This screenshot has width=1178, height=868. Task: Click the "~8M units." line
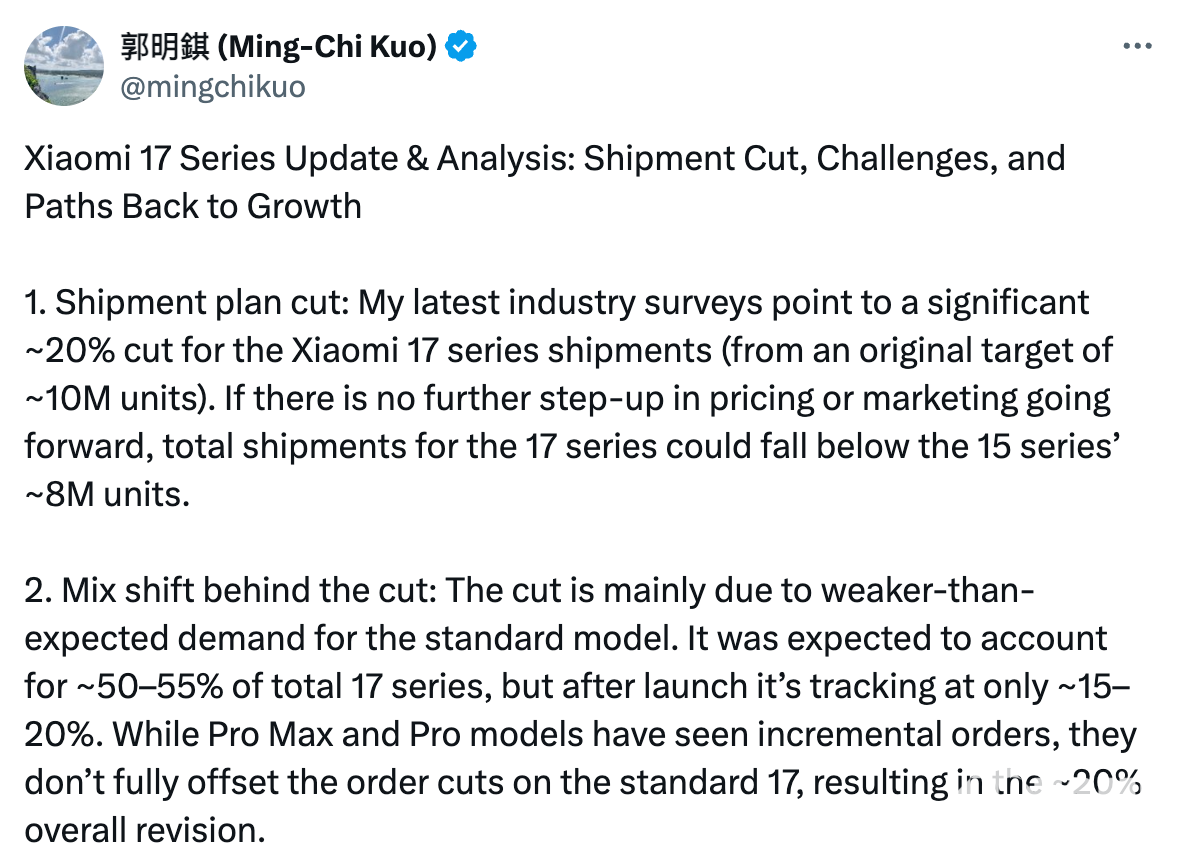(106, 494)
